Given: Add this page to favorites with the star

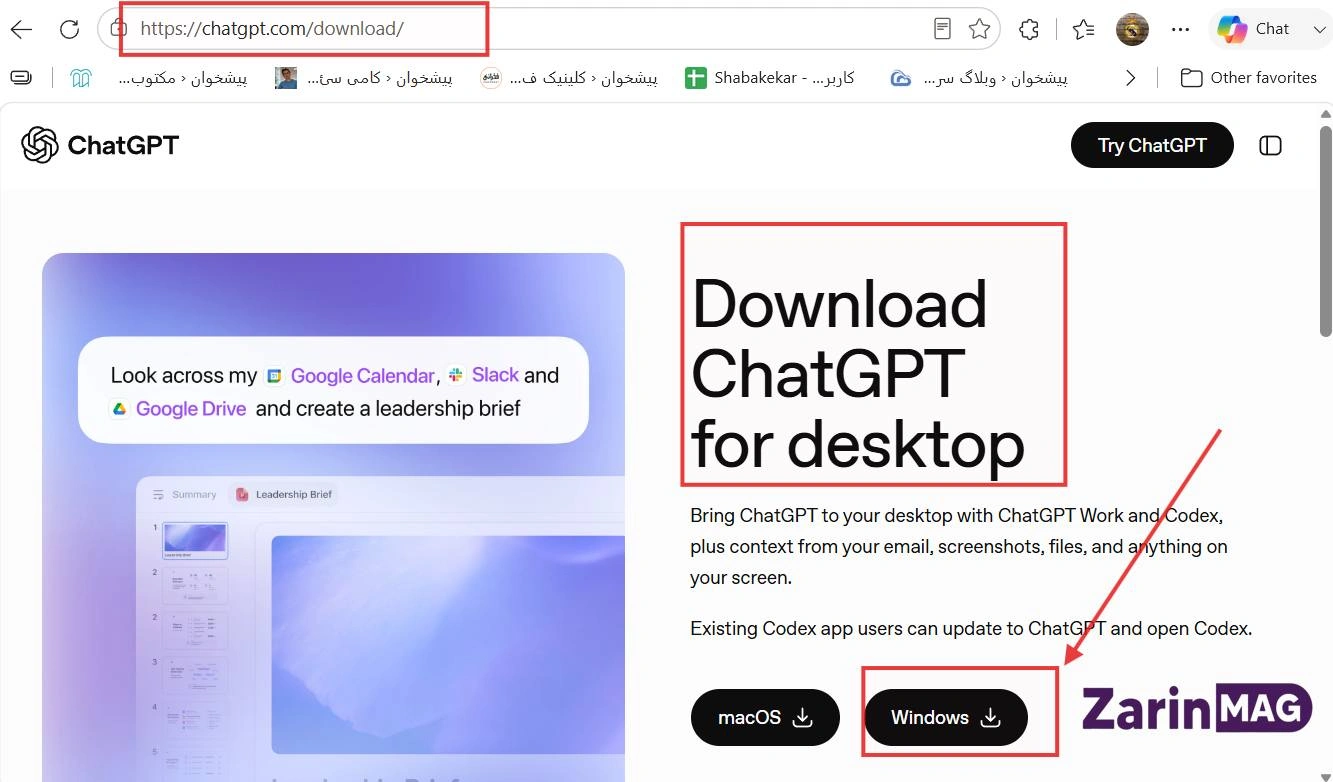Looking at the screenshot, I should (x=980, y=29).
